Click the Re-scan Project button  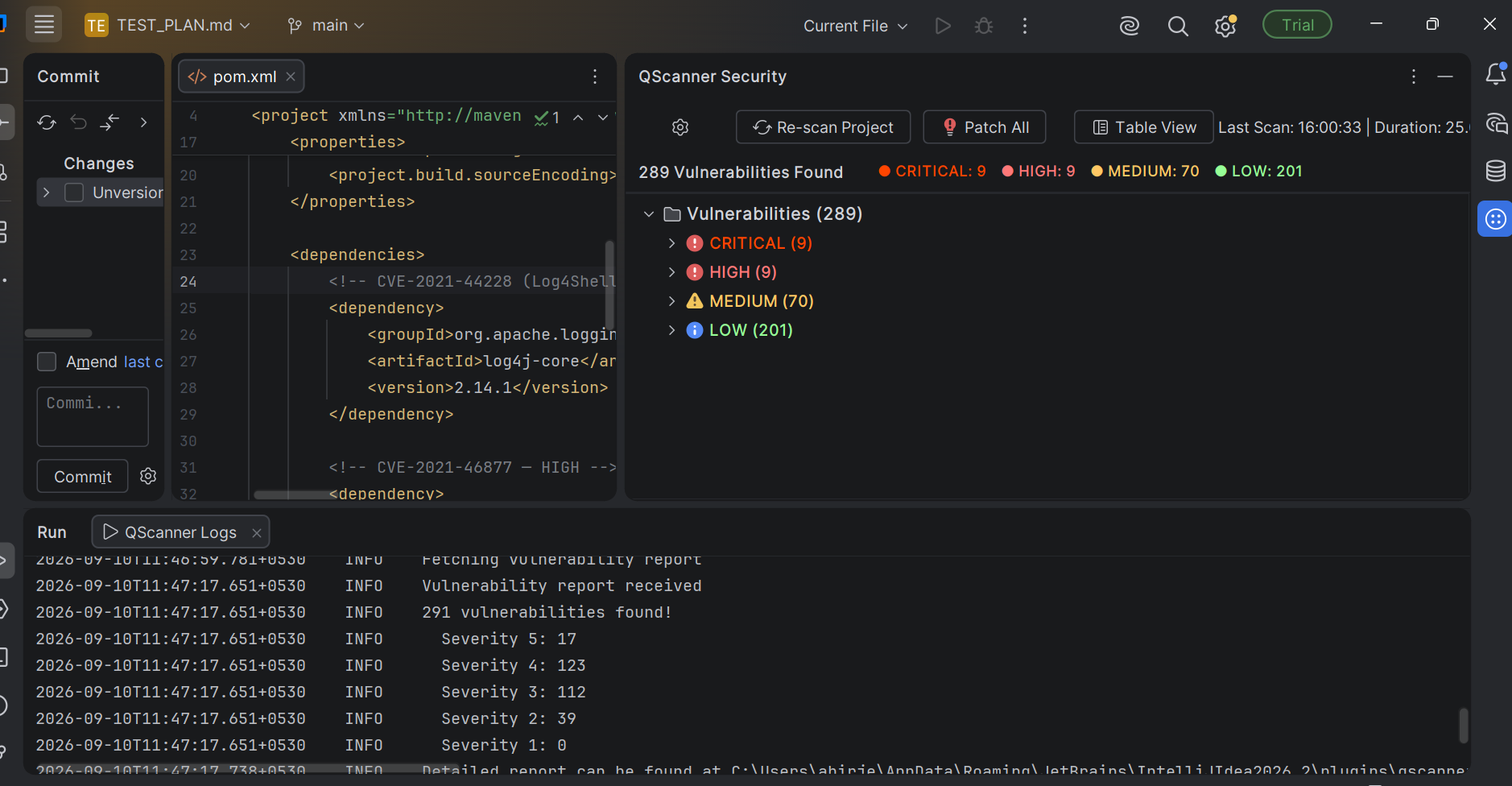(823, 127)
